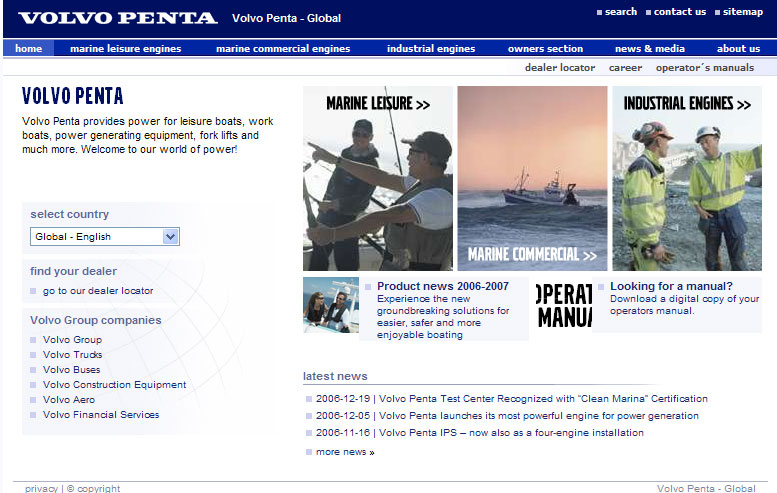777x493 pixels.
Task: Open Volvo Buses link
Action: [71, 370]
